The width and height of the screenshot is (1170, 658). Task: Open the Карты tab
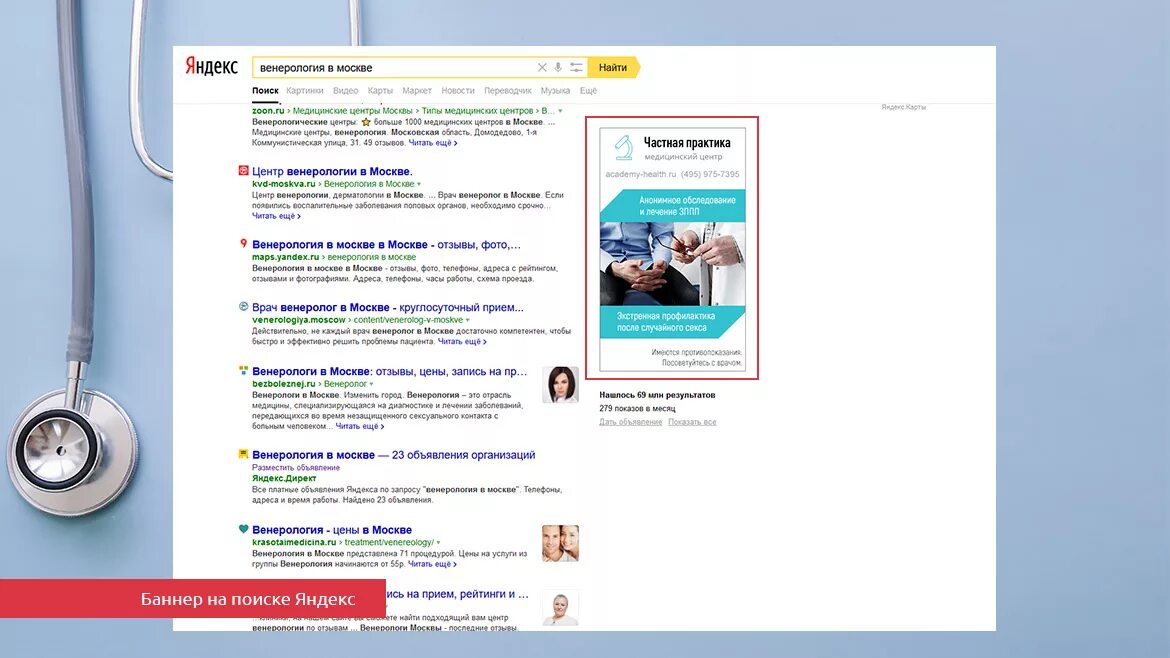380,90
